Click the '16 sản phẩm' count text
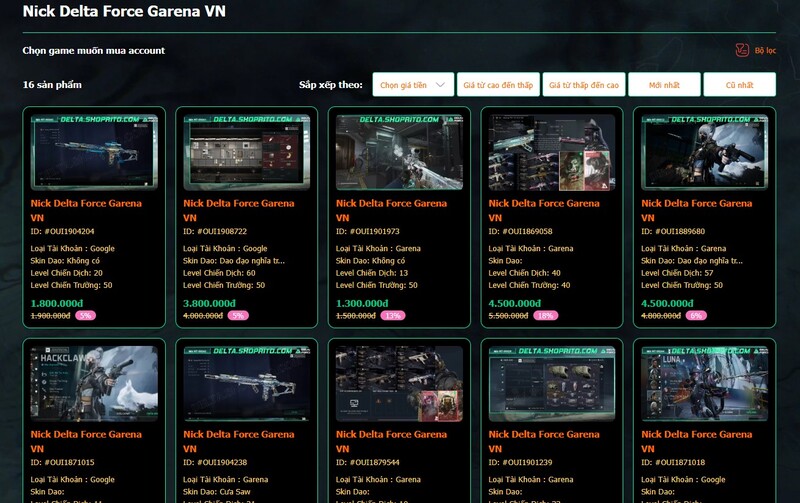Image resolution: width=800 pixels, height=503 pixels. (52, 85)
